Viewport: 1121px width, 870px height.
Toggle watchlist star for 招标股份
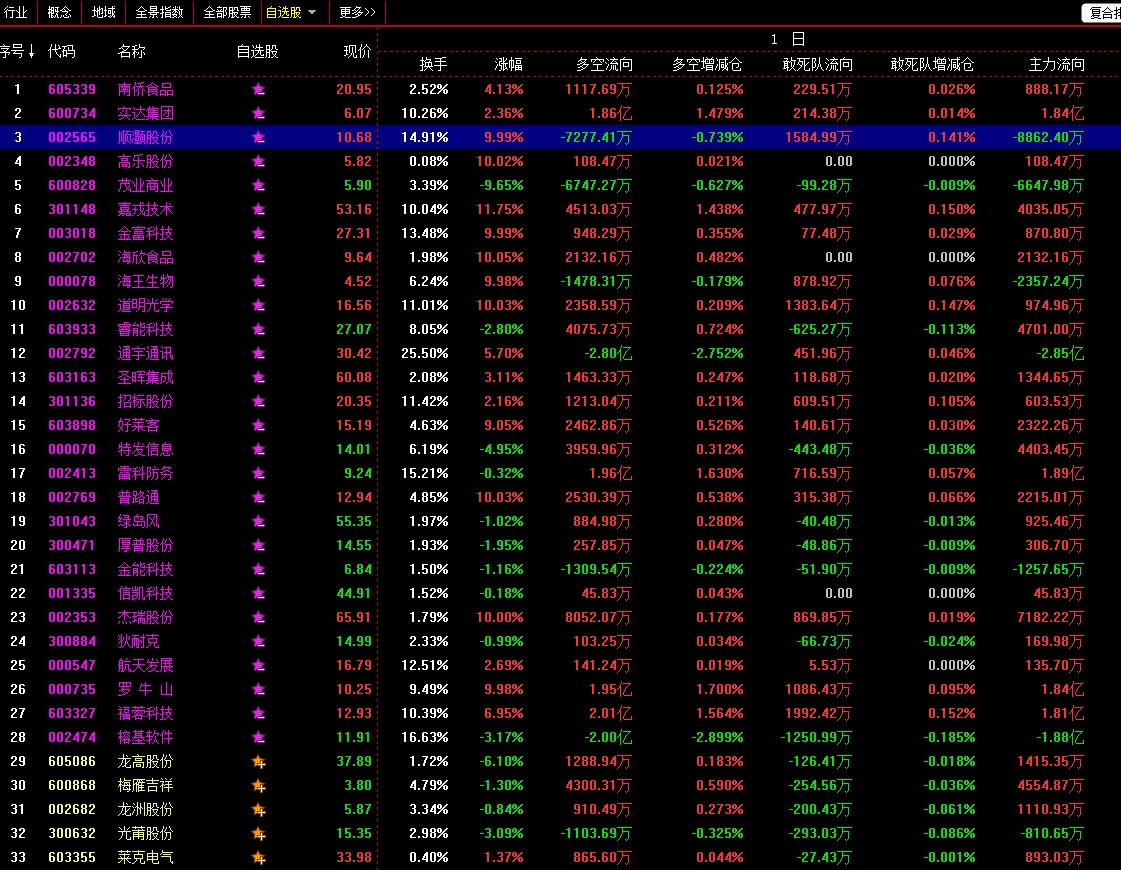coord(258,402)
